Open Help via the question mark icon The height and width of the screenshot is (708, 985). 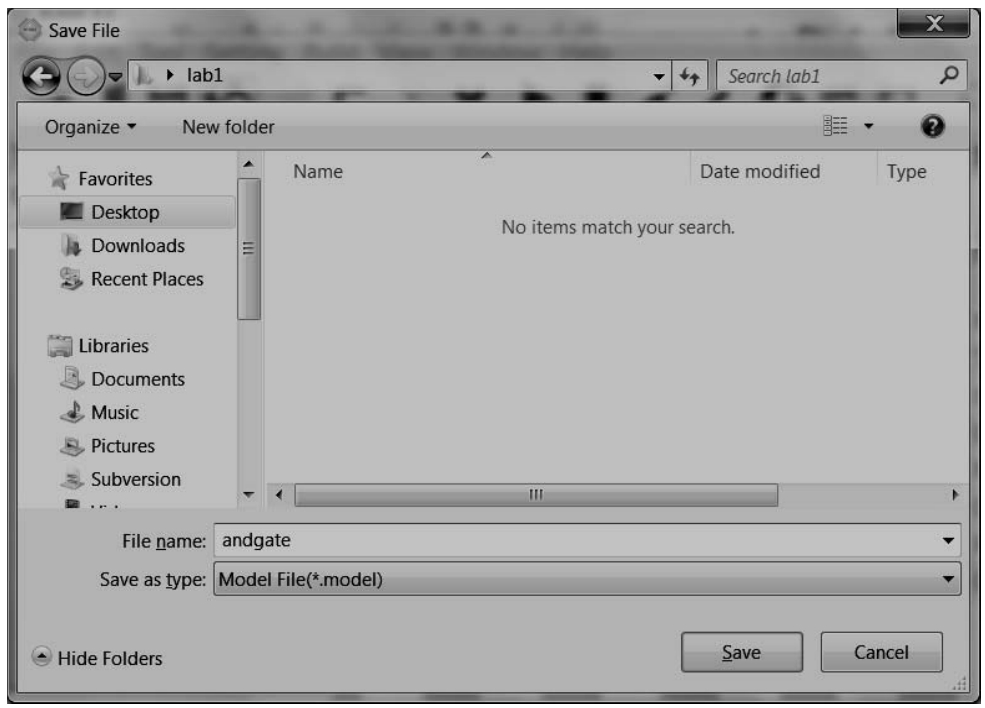(x=932, y=126)
